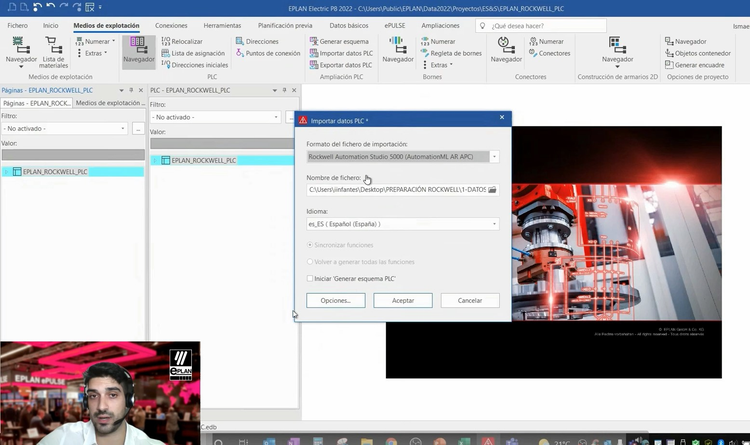Screen dimensions: 750x445
Task: Switch to Medios de explotación panel tab
Action: 110,103
